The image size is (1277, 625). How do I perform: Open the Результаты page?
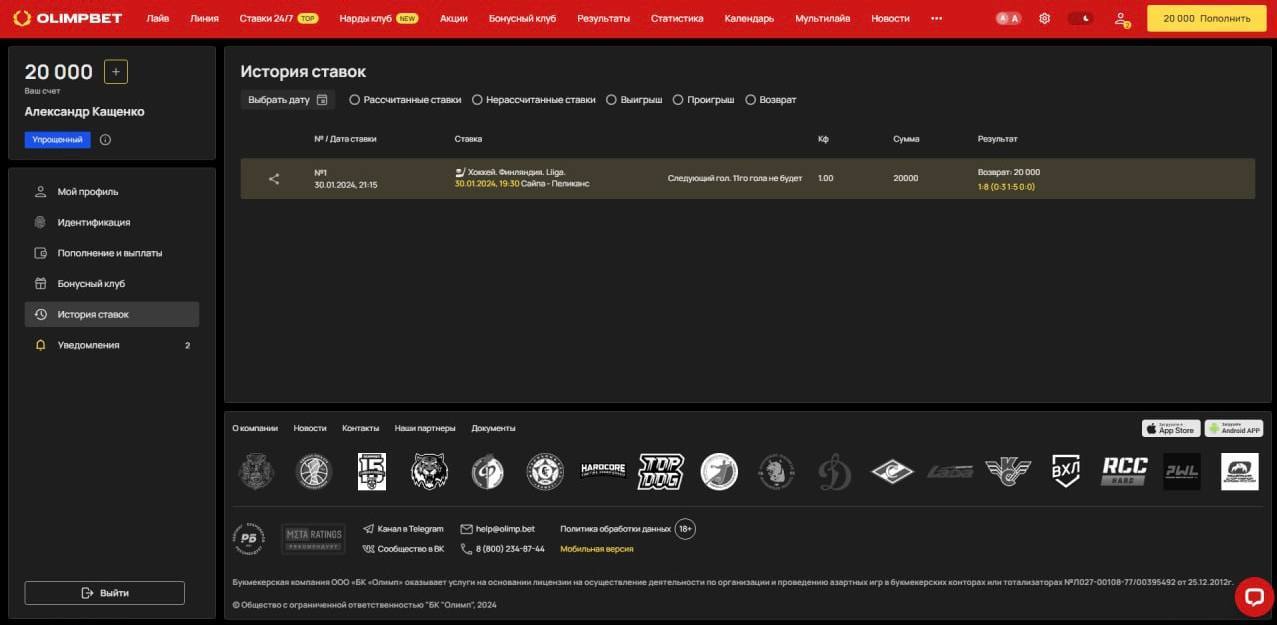(603, 18)
